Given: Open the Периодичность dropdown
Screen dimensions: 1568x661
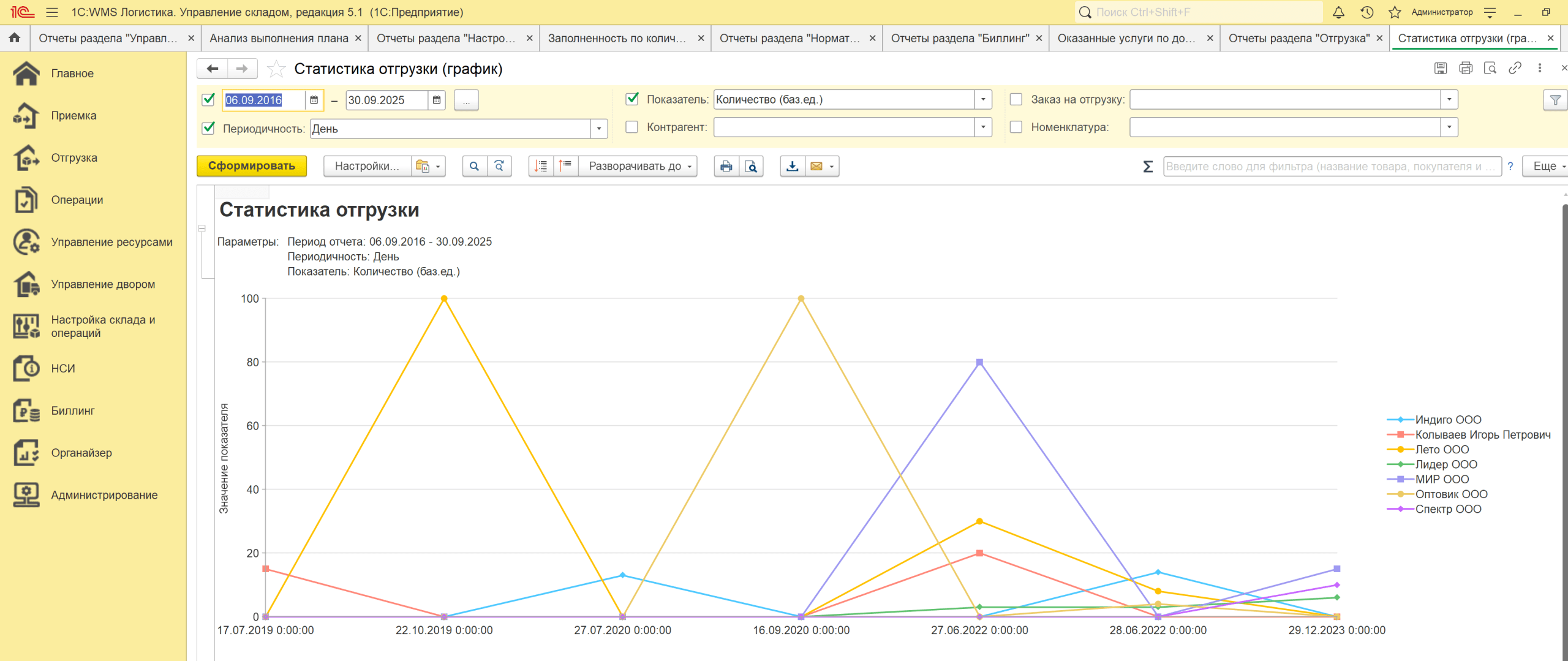Looking at the screenshot, I should click(x=598, y=129).
